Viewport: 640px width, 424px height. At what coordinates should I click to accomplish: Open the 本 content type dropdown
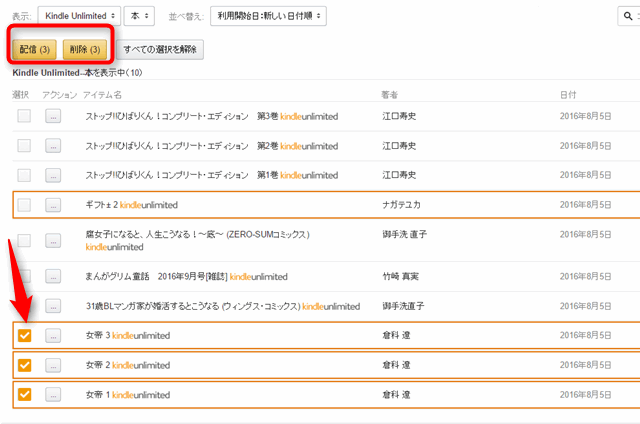coord(139,16)
